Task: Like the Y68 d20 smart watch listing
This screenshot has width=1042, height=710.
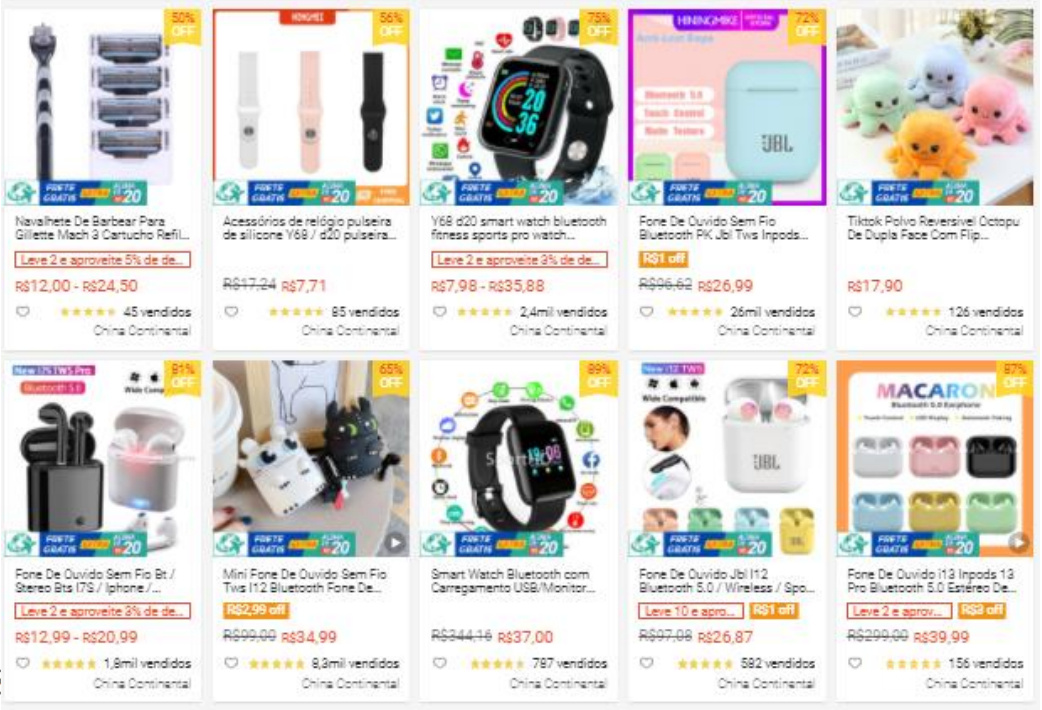Action: 439,312
